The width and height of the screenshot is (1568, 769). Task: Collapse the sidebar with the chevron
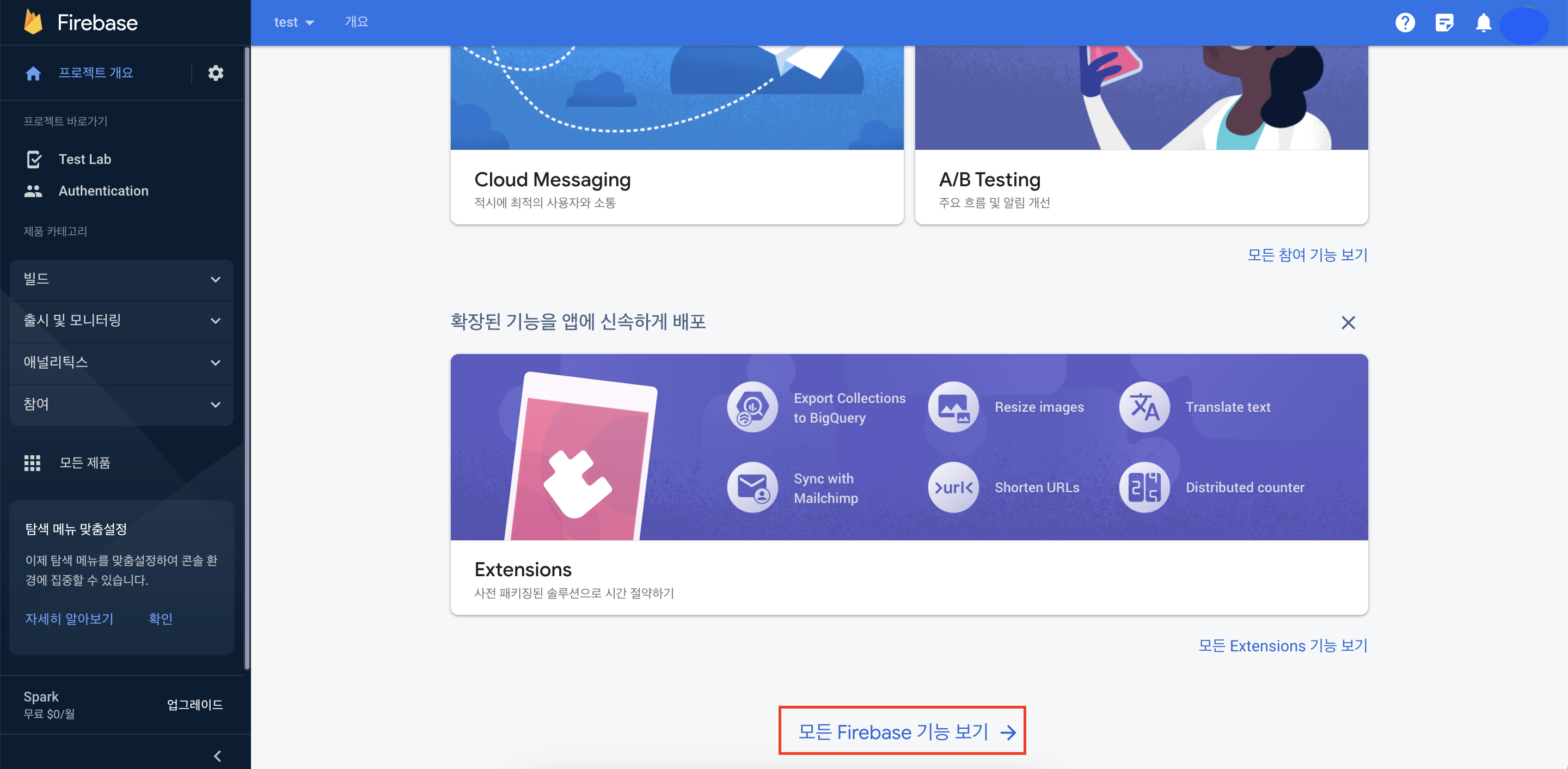point(217,756)
